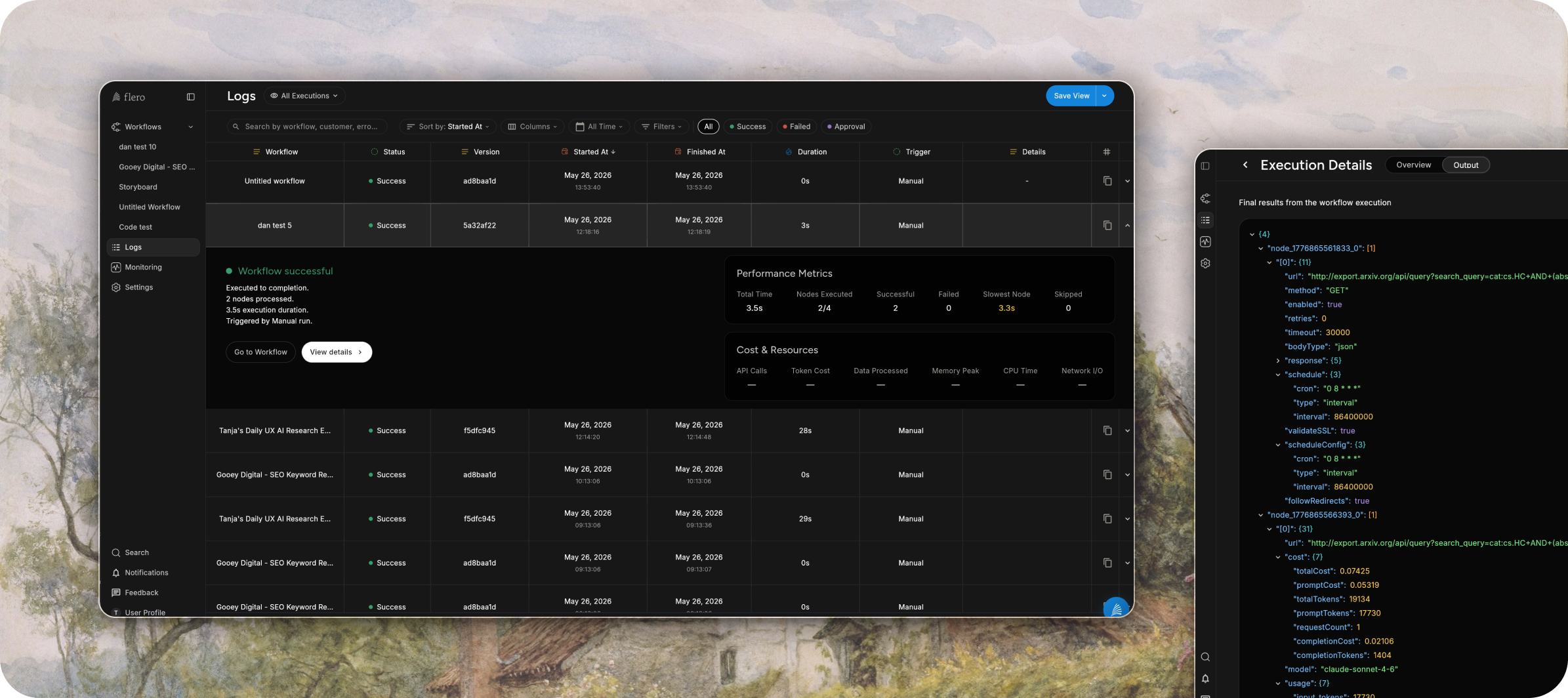Click the Duration column header
Viewport: 1568px width, 698px height.
point(806,152)
